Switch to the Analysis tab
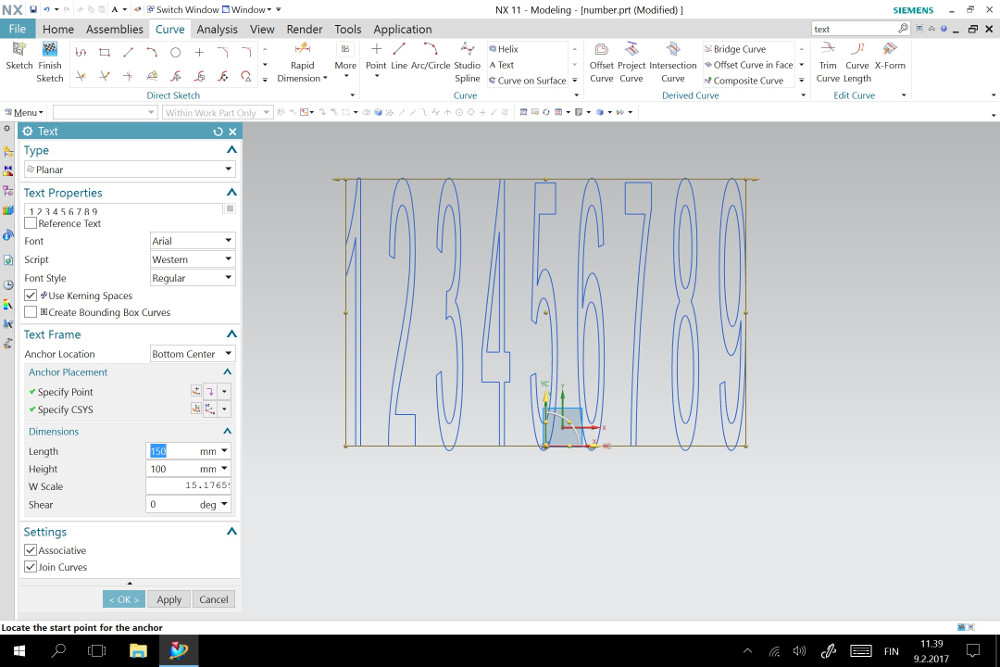The width and height of the screenshot is (1000, 667). coord(217,29)
